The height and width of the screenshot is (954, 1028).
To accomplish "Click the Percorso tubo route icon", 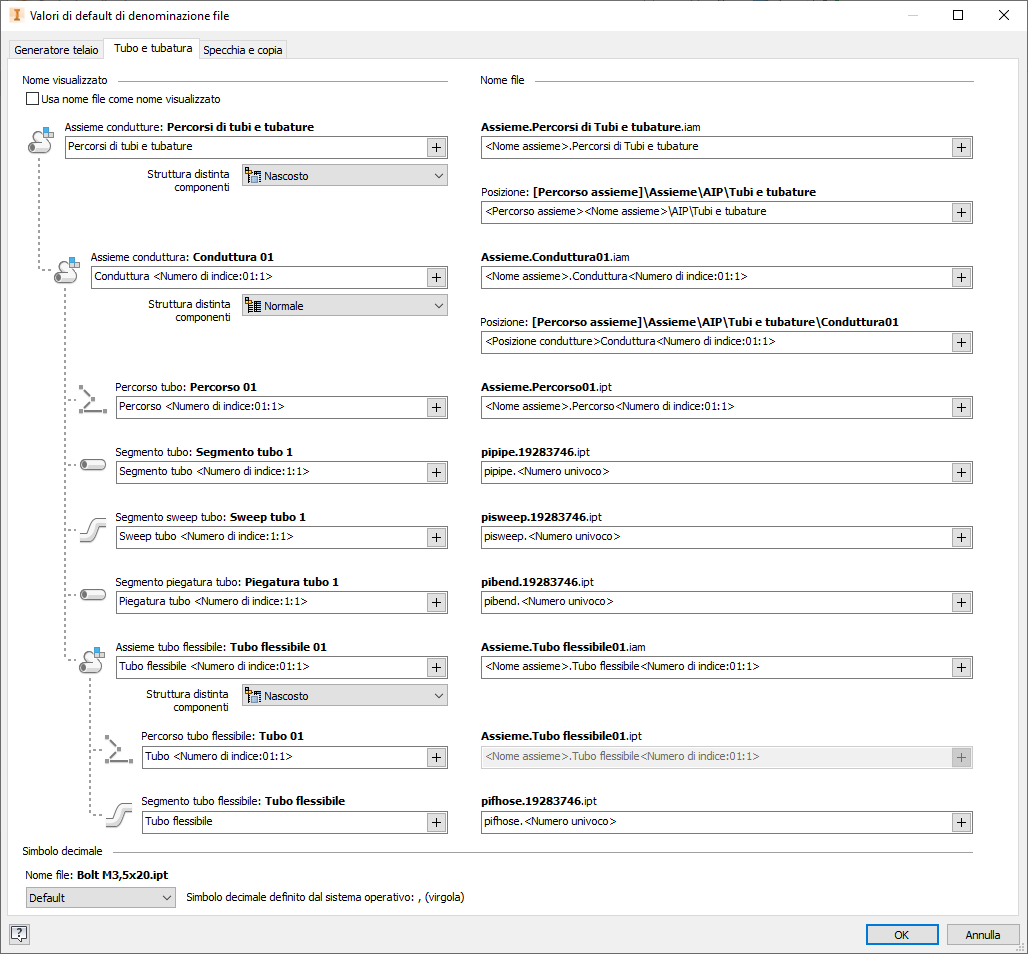I will click(92, 399).
